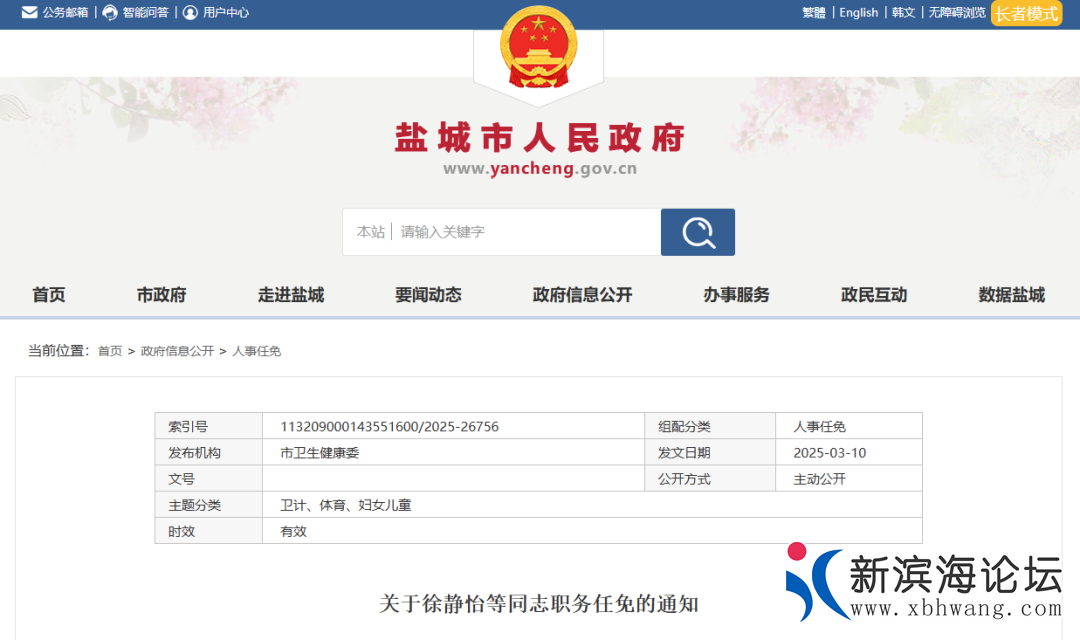
Task: Open 智能问答 robot icon
Action: coord(110,13)
